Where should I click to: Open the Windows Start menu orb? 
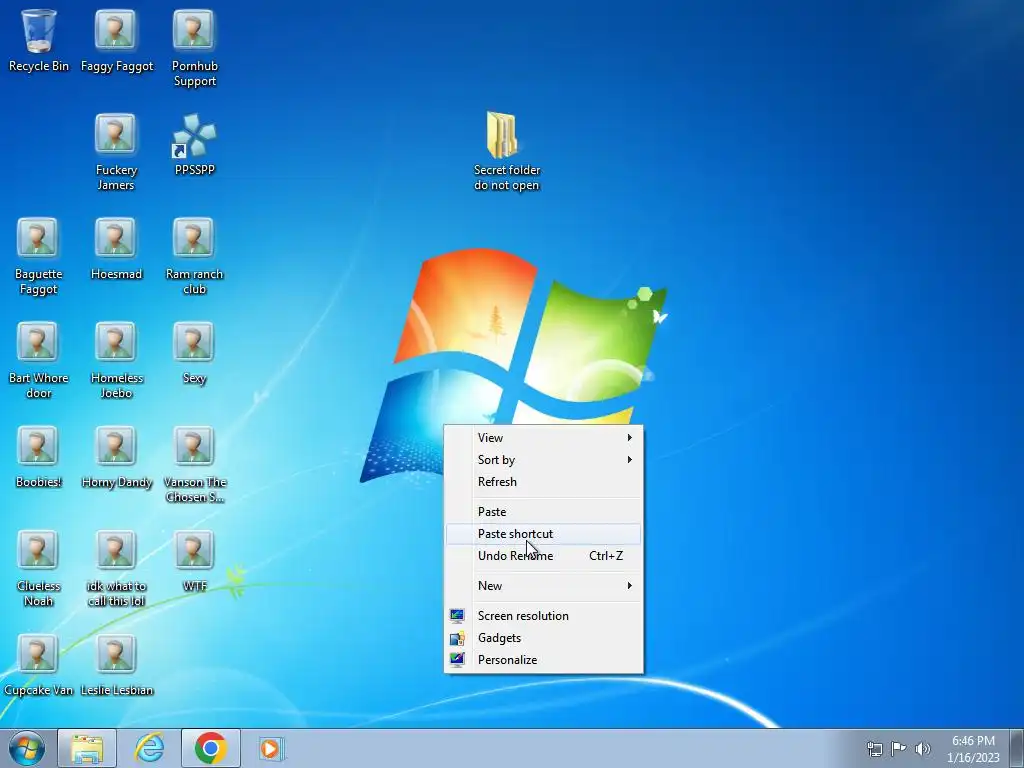(x=27, y=748)
